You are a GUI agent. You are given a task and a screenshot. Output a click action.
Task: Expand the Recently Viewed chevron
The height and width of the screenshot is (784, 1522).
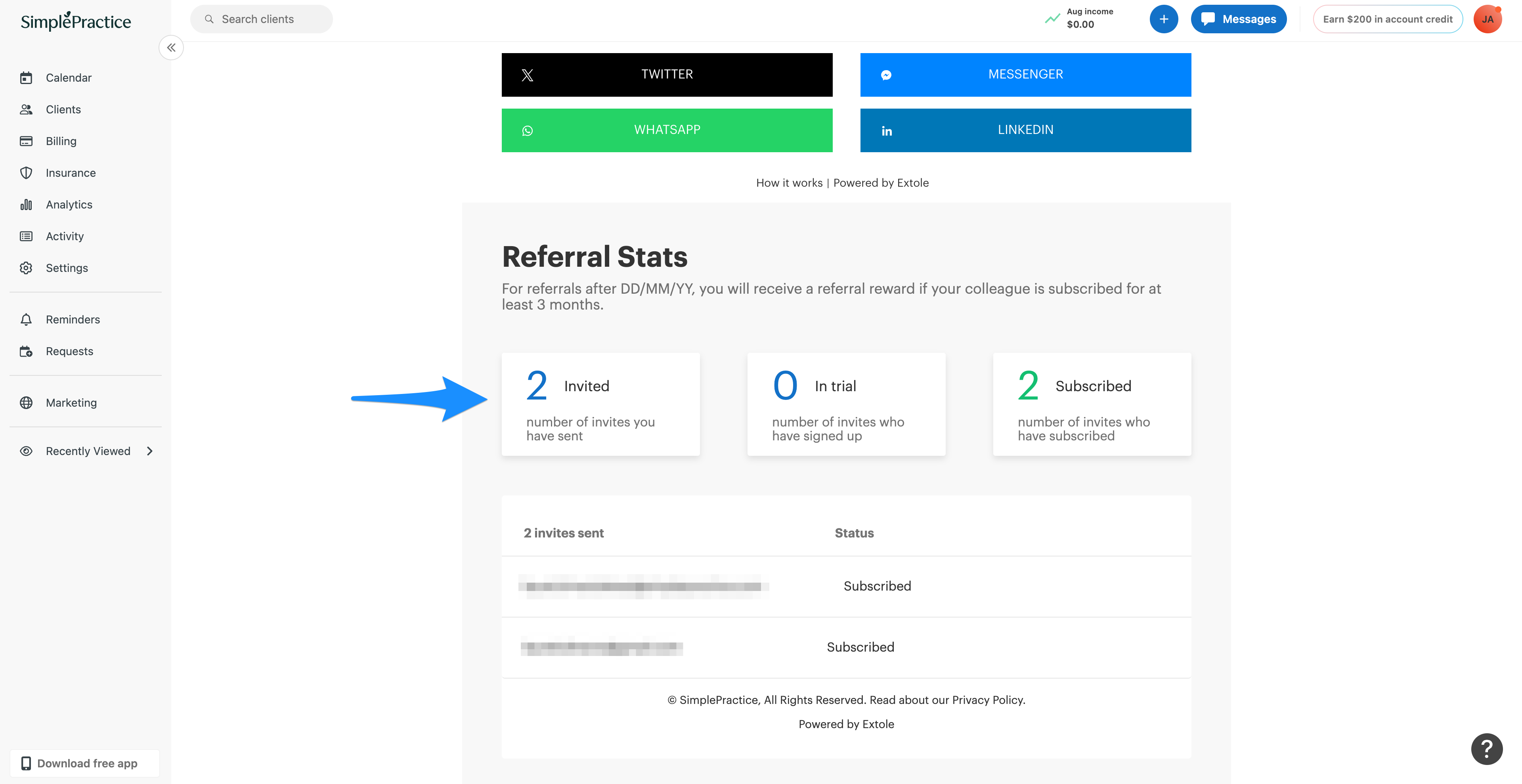point(149,451)
